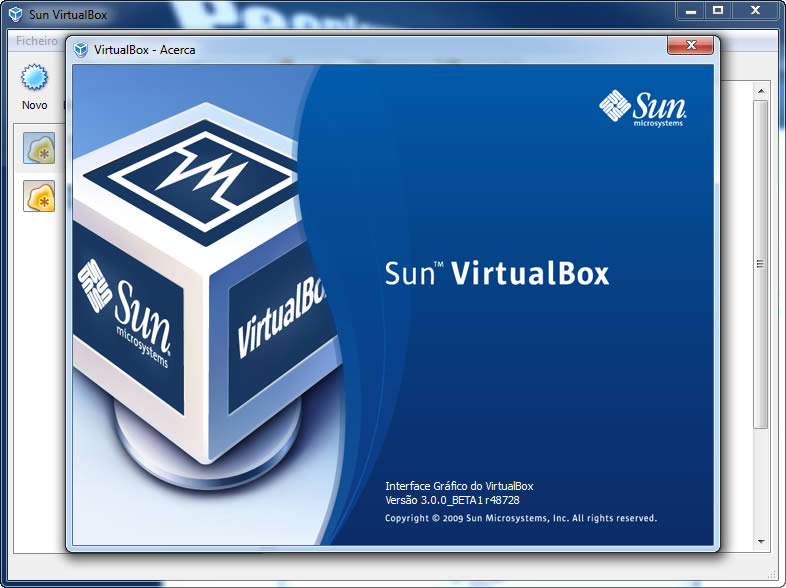Select the first virtual machine in the list
Image resolution: width=786 pixels, height=588 pixels.
pos(39,148)
